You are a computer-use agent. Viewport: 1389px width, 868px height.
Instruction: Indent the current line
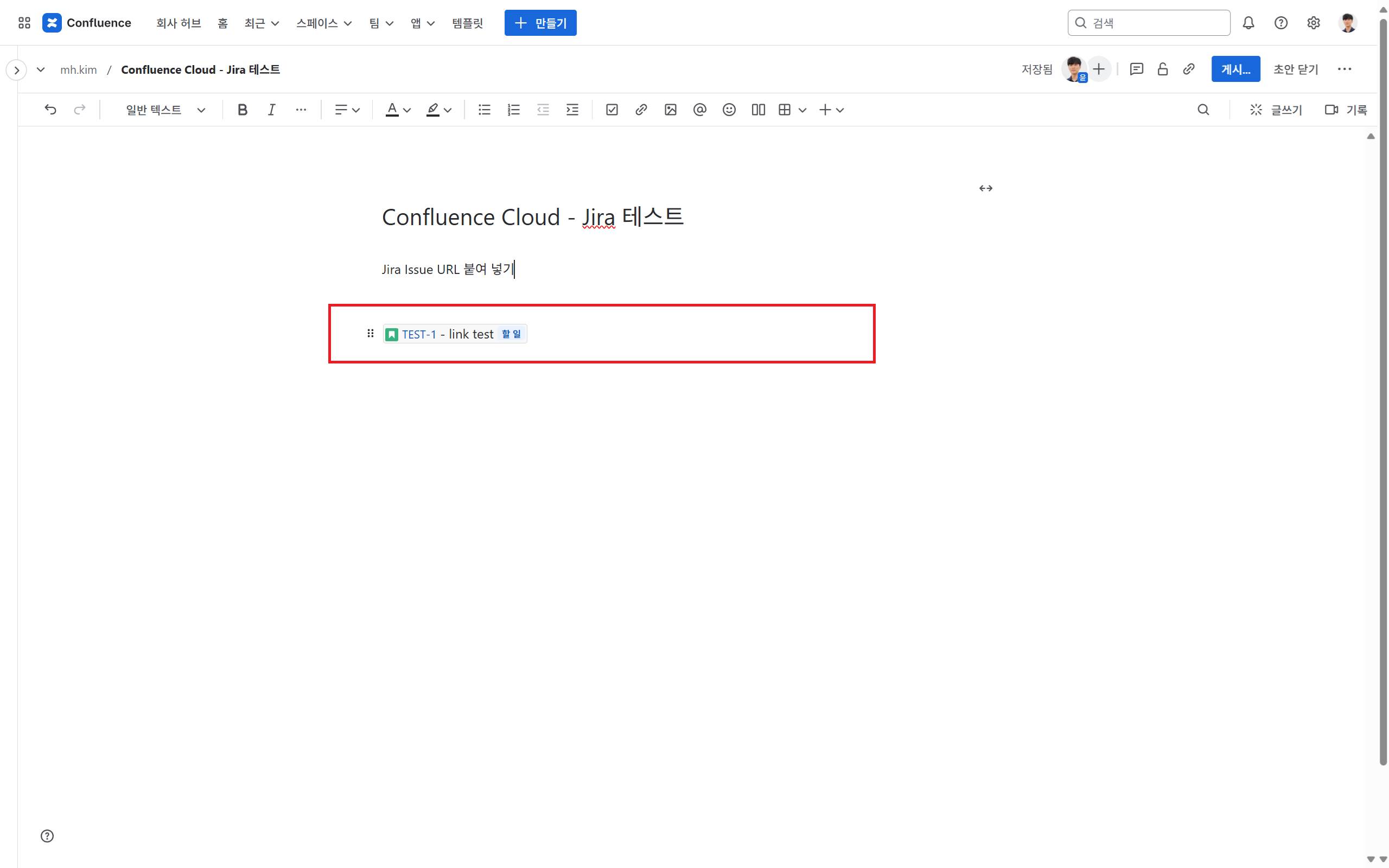572,110
